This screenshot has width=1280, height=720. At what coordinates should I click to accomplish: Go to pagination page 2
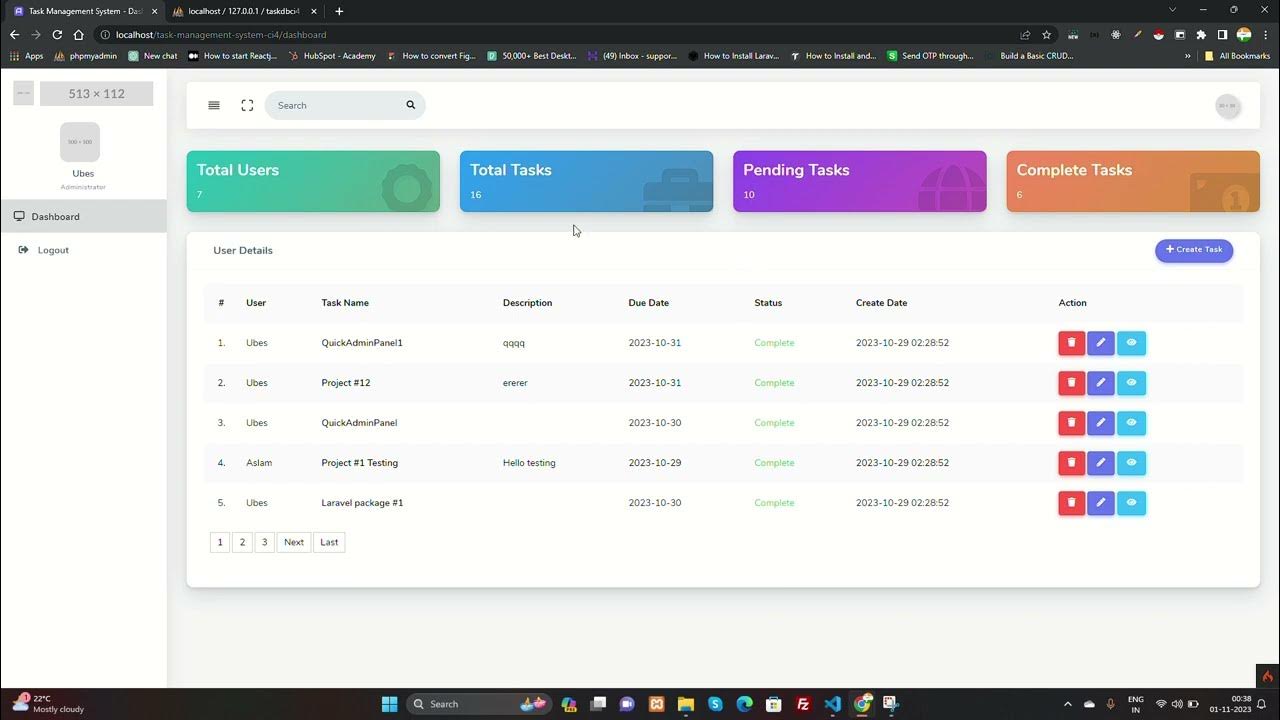click(x=242, y=542)
